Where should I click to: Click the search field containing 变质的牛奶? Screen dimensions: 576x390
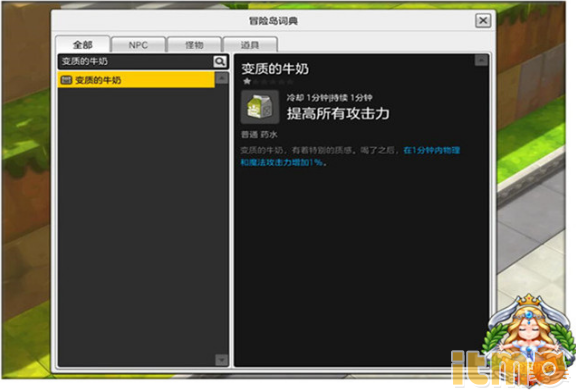(x=135, y=61)
